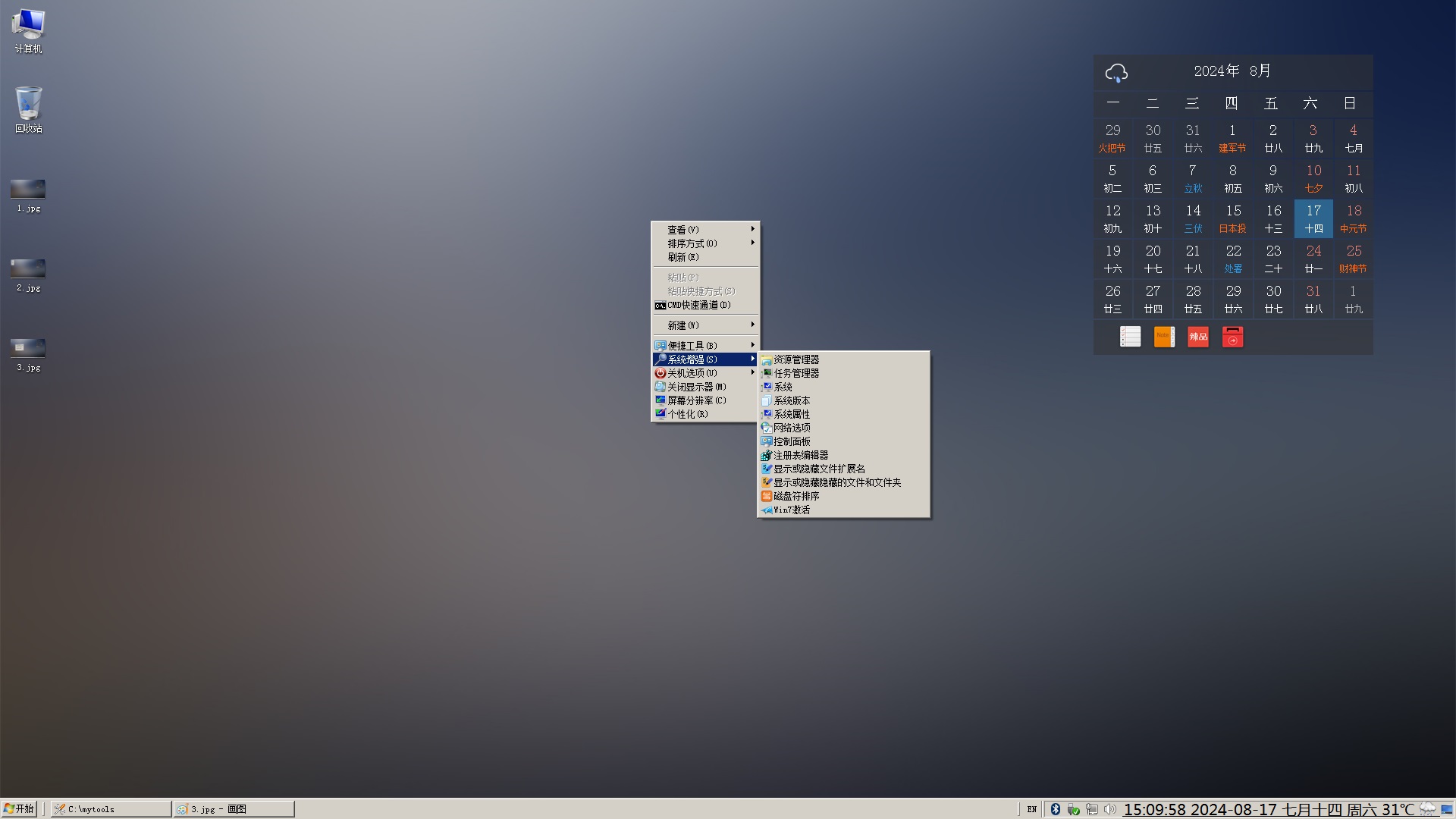Open 网络选项 submenu item
The image size is (1456, 819).
click(843, 428)
